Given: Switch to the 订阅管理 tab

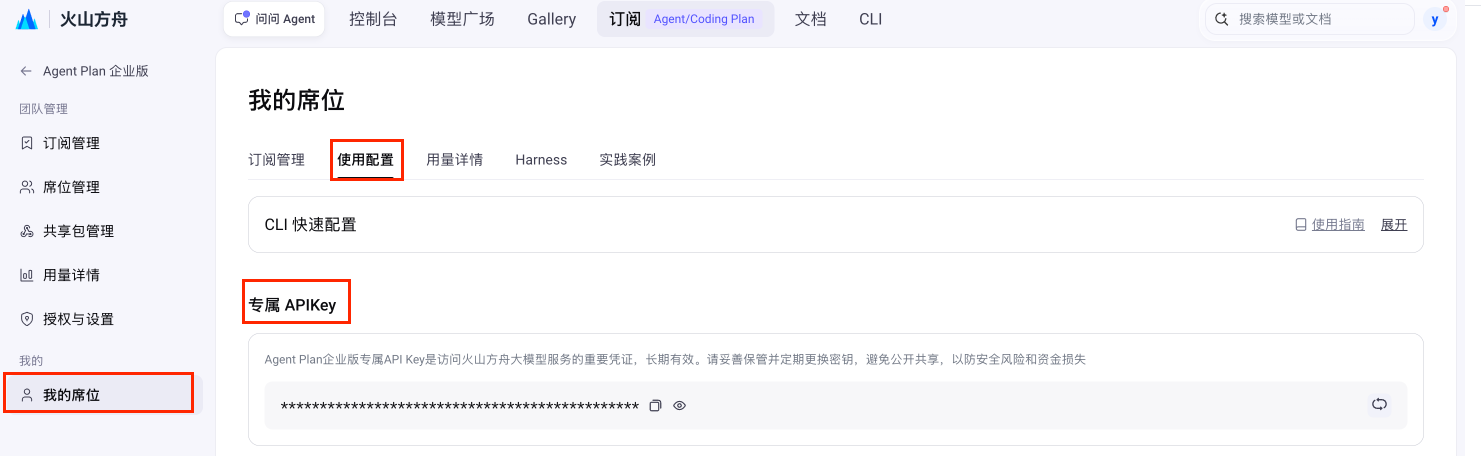Looking at the screenshot, I should click(x=276, y=160).
